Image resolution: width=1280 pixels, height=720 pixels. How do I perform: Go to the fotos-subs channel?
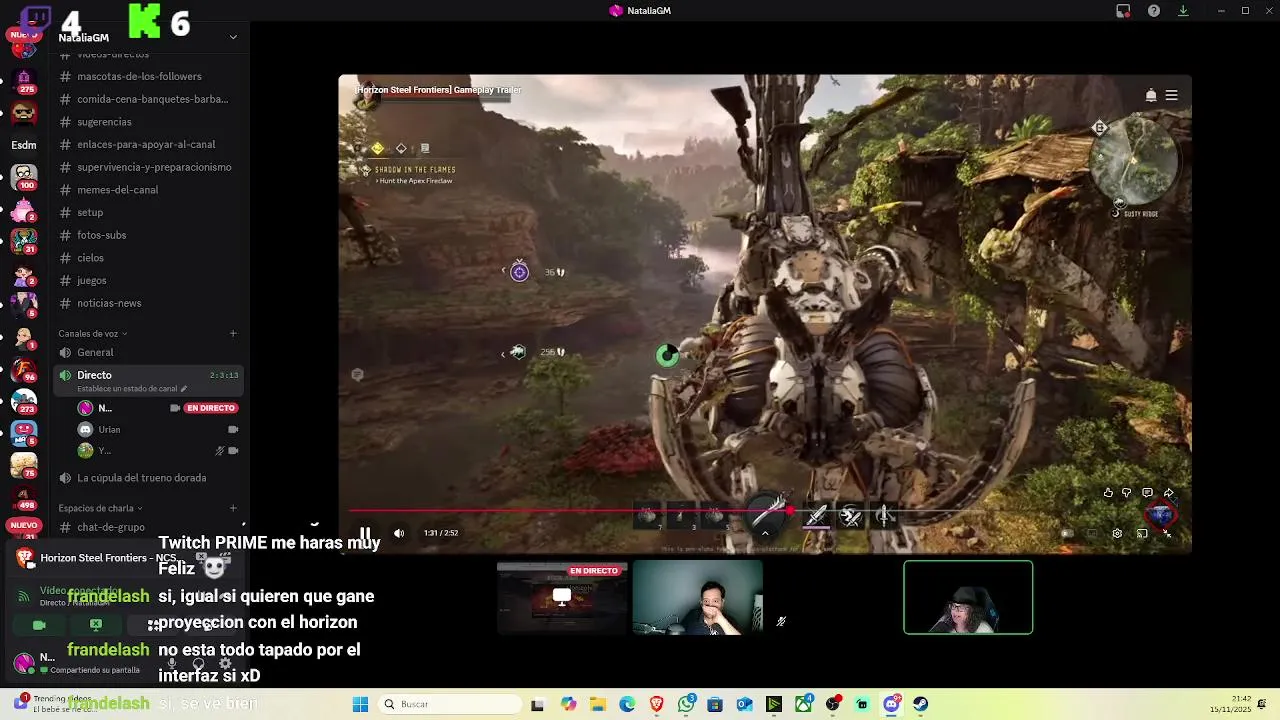[150, 235]
